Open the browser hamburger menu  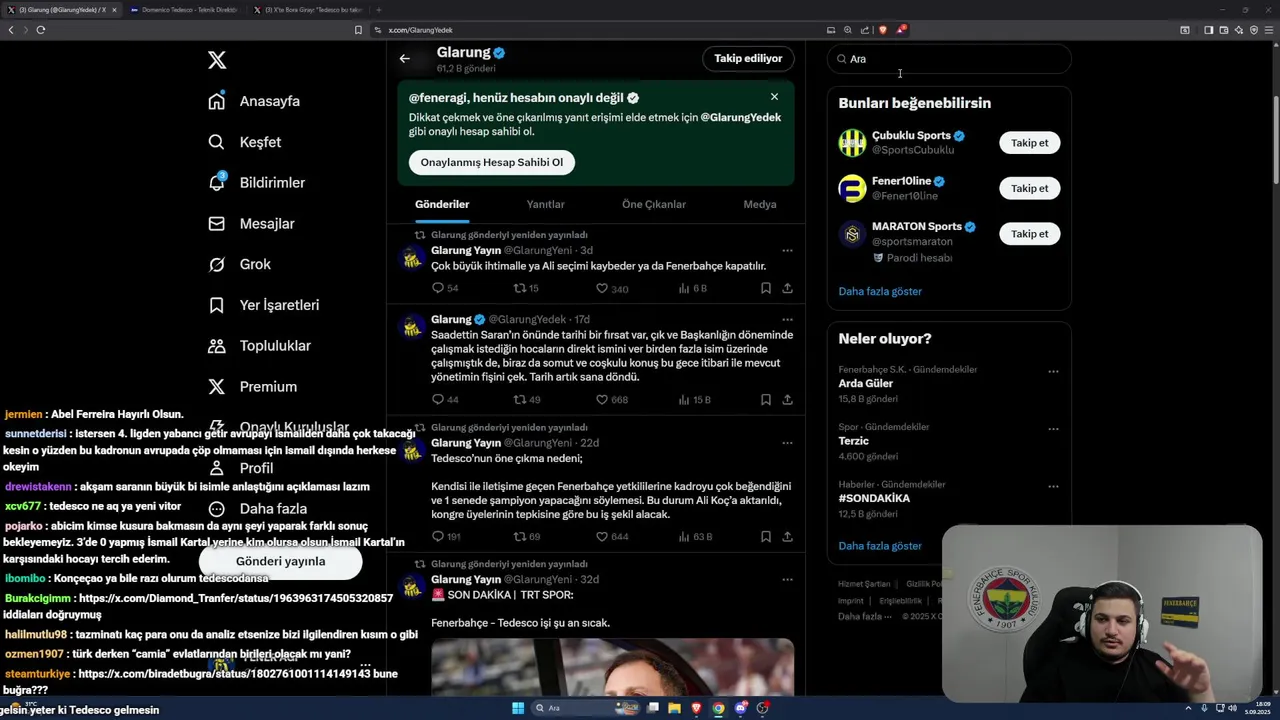1269,30
